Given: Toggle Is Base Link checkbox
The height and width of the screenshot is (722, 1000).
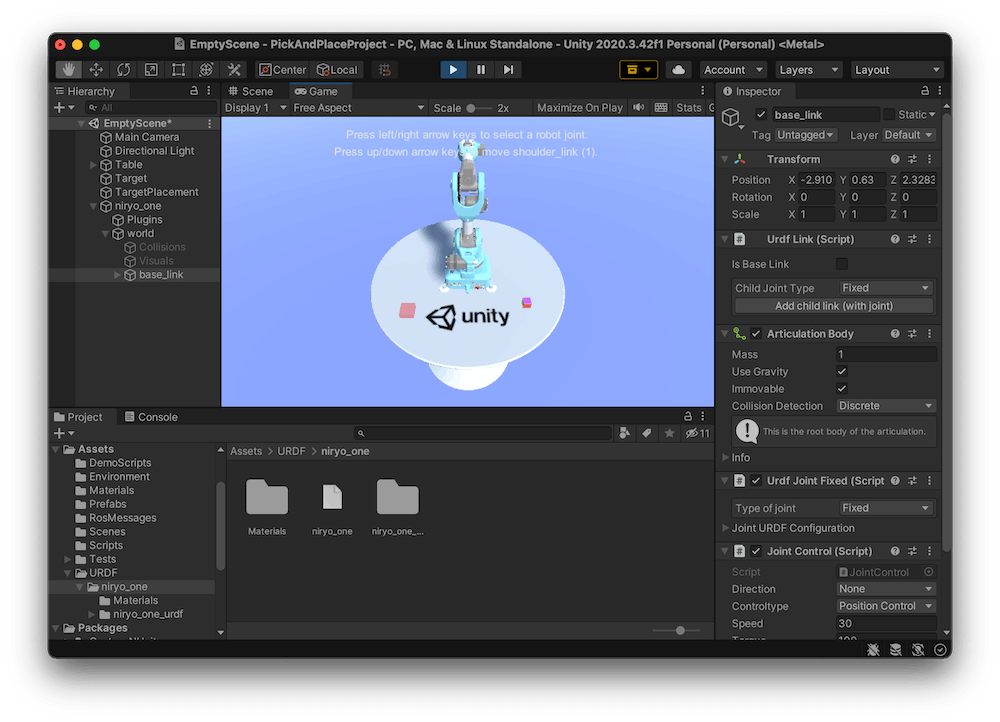Looking at the screenshot, I should pyautogui.click(x=842, y=264).
